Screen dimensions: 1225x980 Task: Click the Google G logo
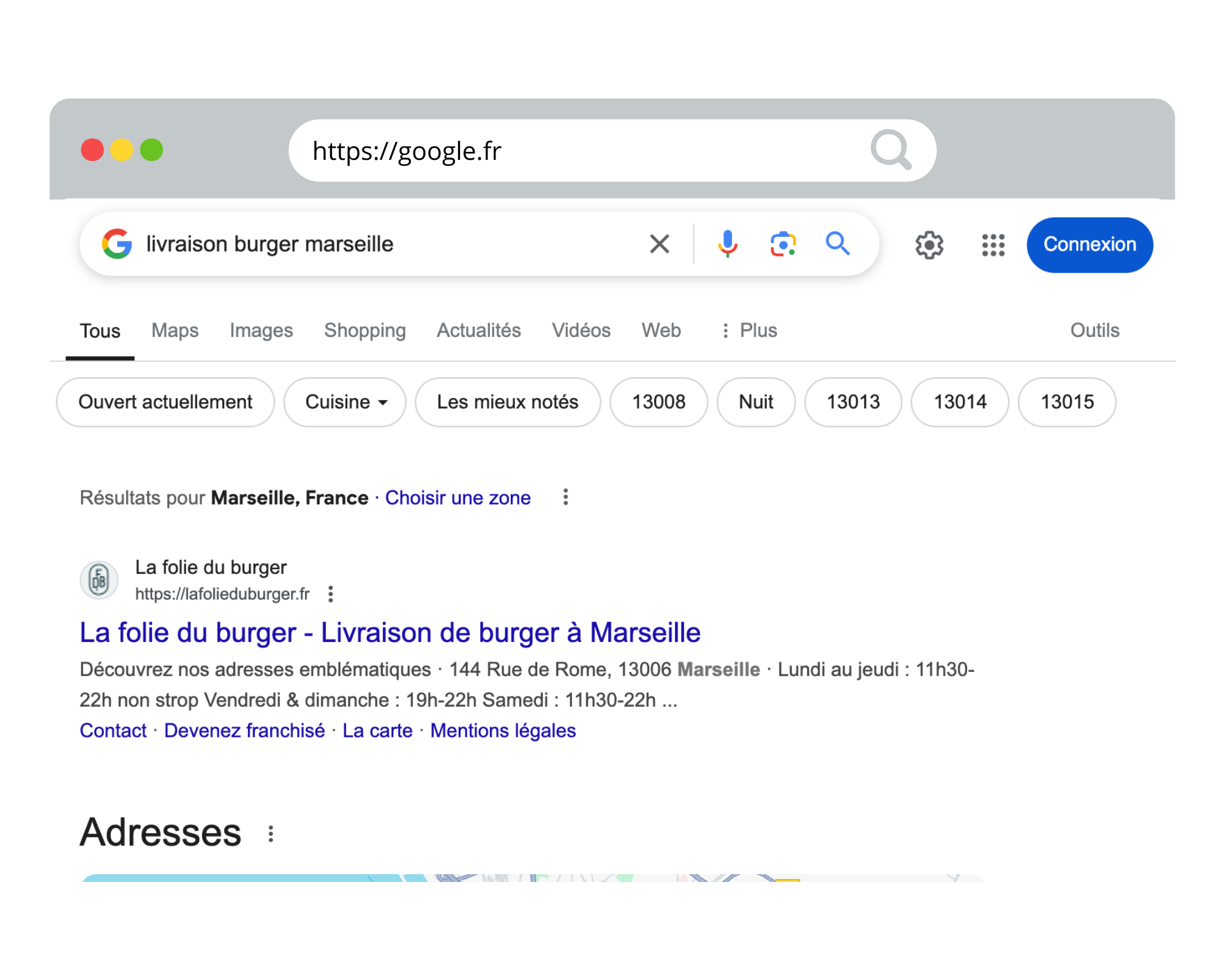(x=117, y=244)
